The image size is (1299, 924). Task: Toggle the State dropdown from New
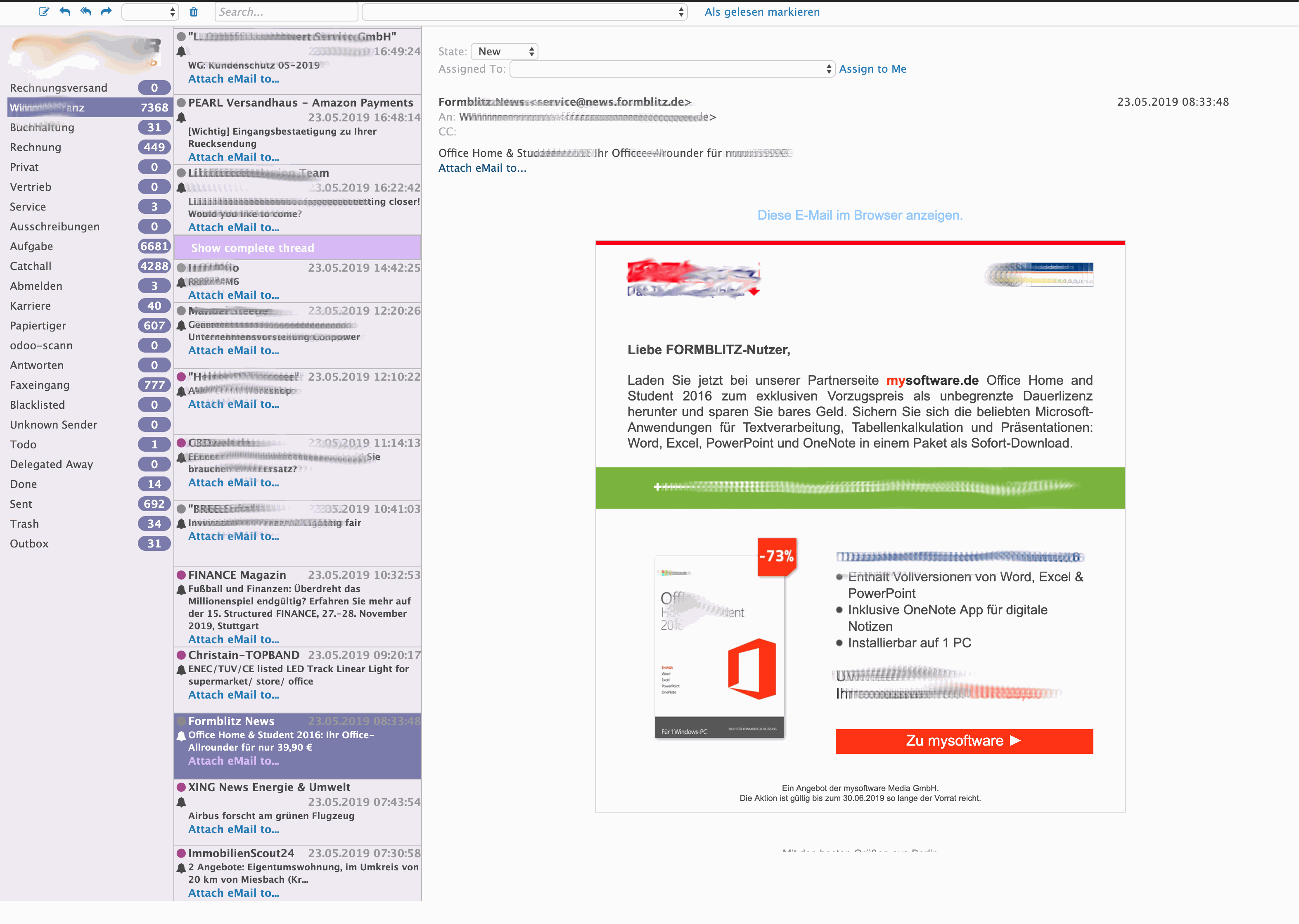tap(505, 50)
